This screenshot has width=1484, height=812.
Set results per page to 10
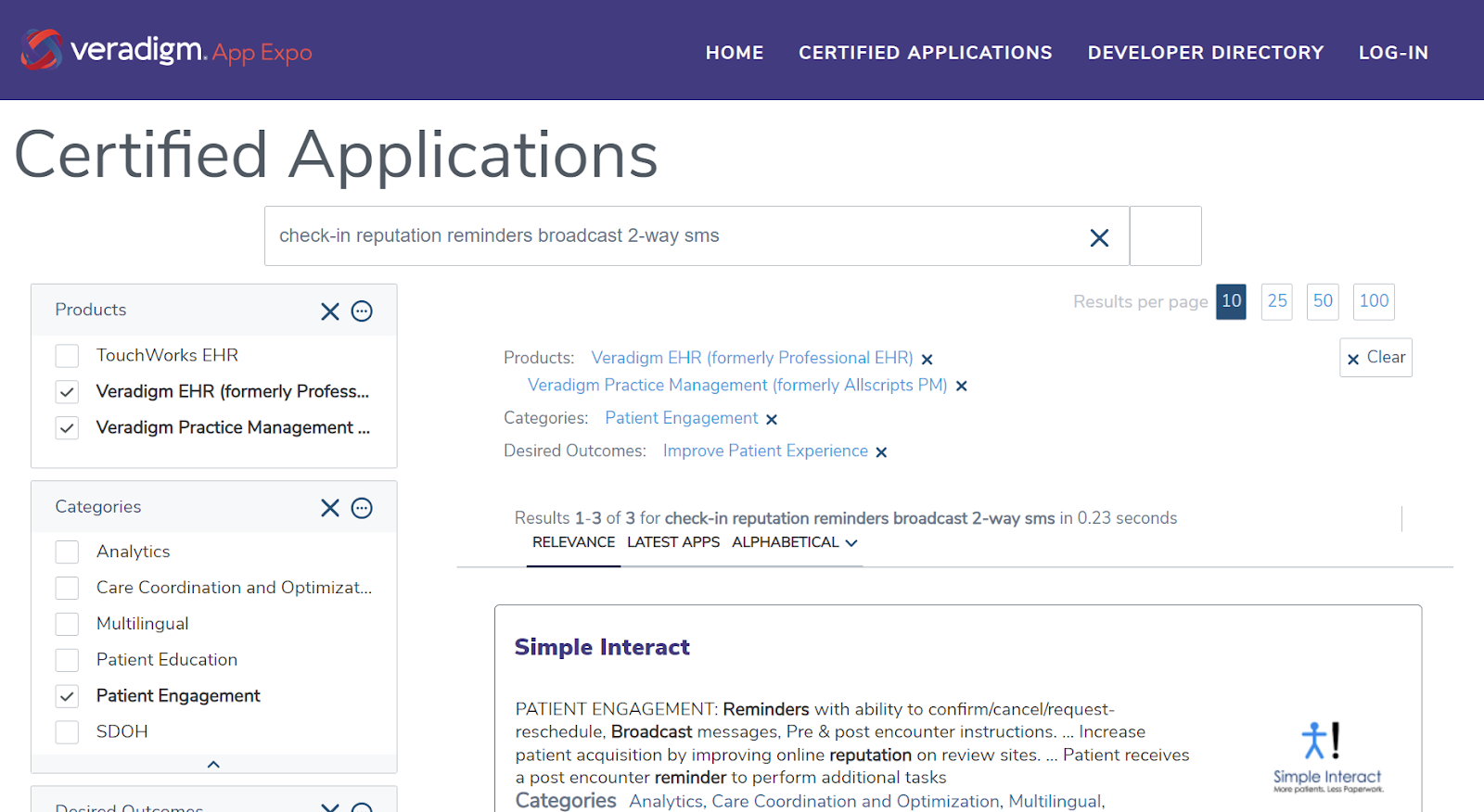1232,301
